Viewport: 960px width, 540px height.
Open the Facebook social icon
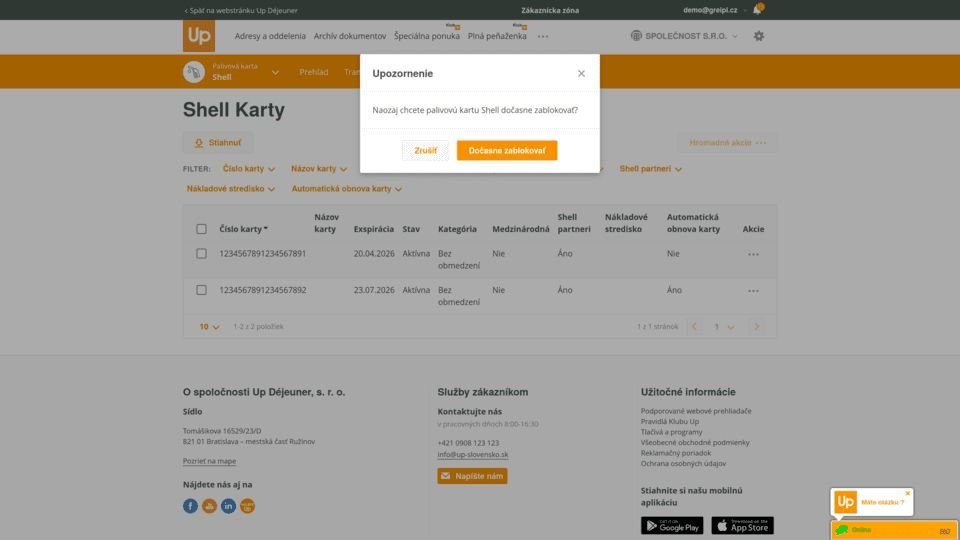[190, 506]
